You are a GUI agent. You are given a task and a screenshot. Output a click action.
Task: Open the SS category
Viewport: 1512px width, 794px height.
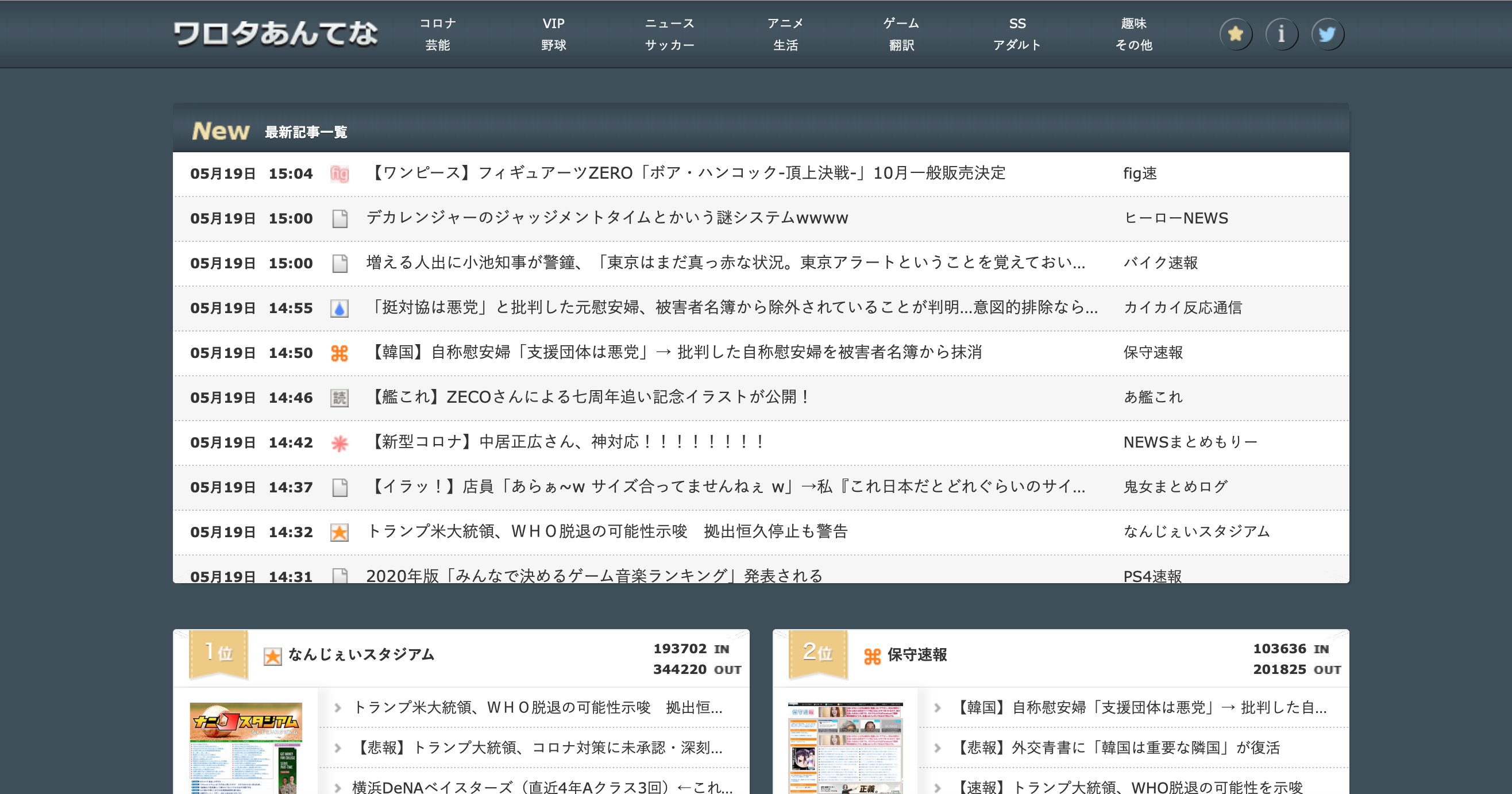tap(1017, 24)
